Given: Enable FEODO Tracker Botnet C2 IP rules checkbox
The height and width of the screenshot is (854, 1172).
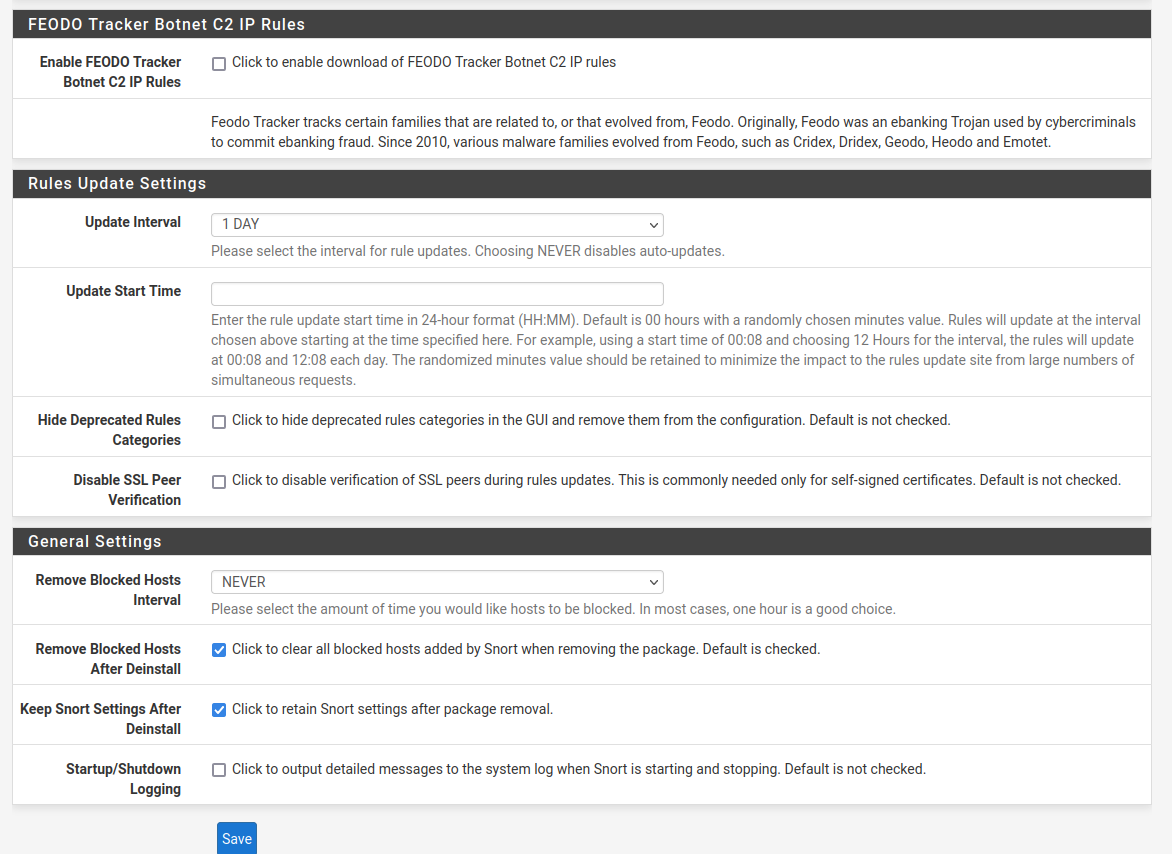Looking at the screenshot, I should (219, 64).
